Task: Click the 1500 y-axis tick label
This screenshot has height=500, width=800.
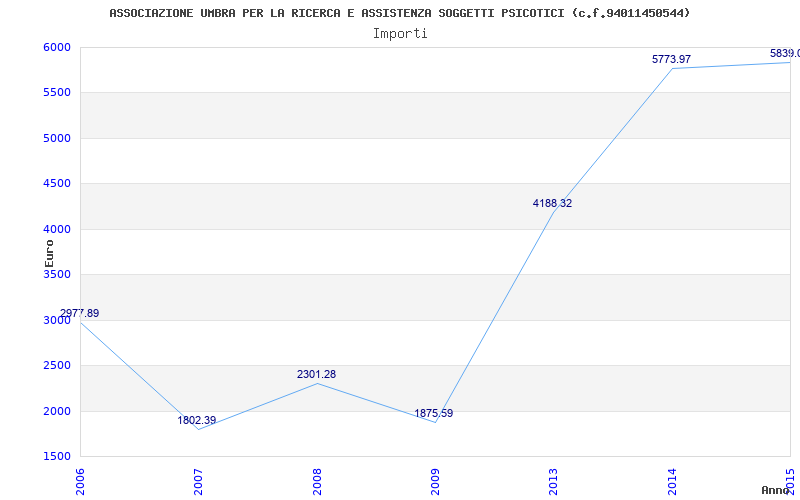Action: click(x=56, y=456)
